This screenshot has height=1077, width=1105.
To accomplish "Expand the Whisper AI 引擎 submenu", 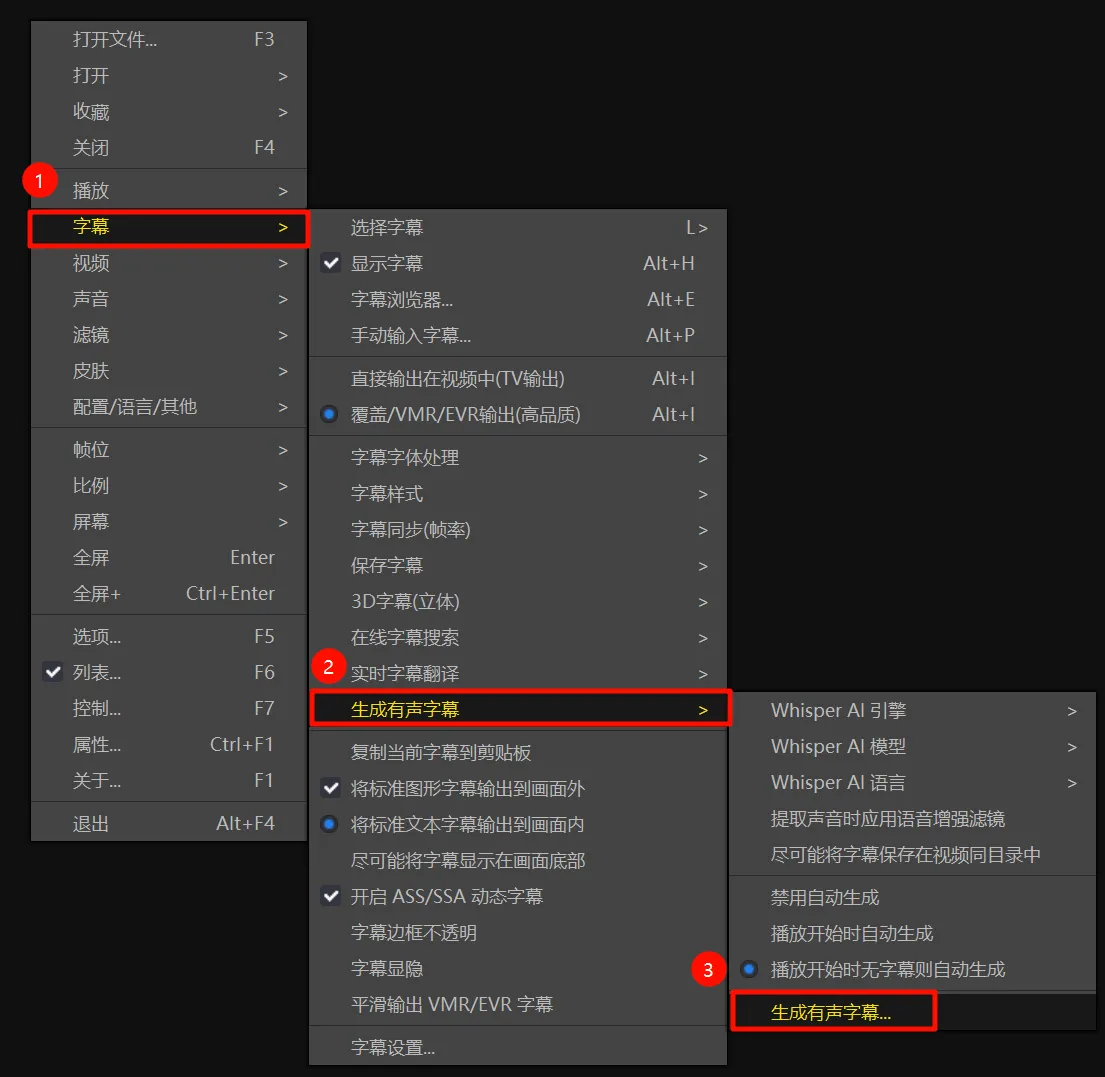I will pos(838,710).
